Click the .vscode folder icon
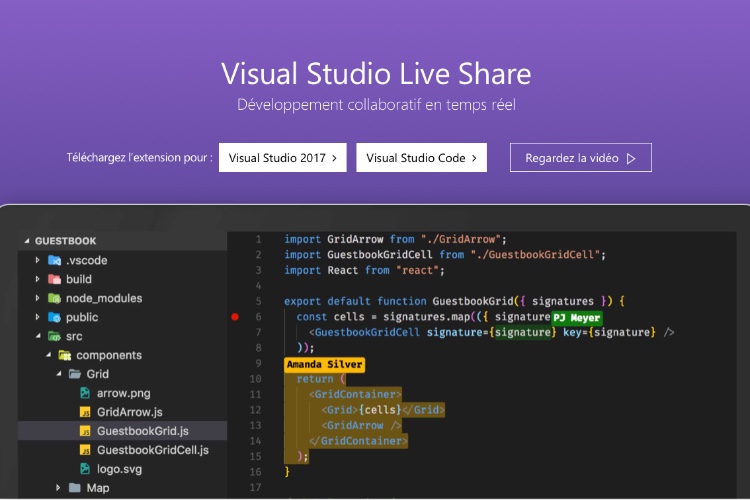This screenshot has height=500, width=750. 55,260
